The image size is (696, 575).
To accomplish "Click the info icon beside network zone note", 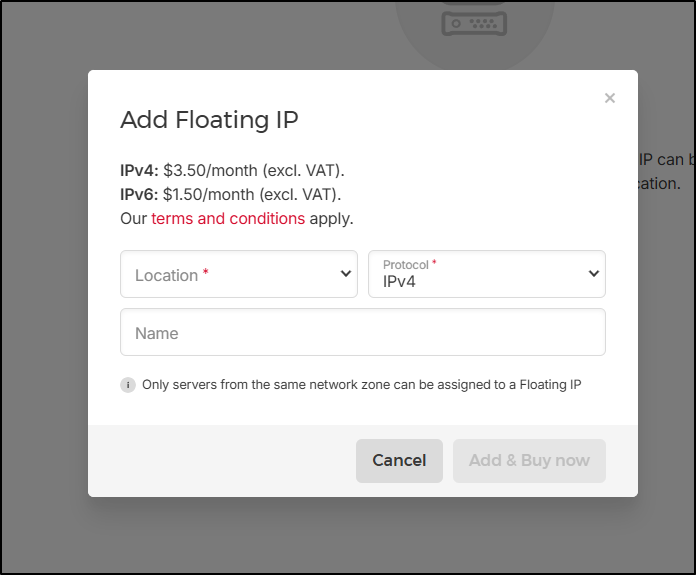I will 128,385.
